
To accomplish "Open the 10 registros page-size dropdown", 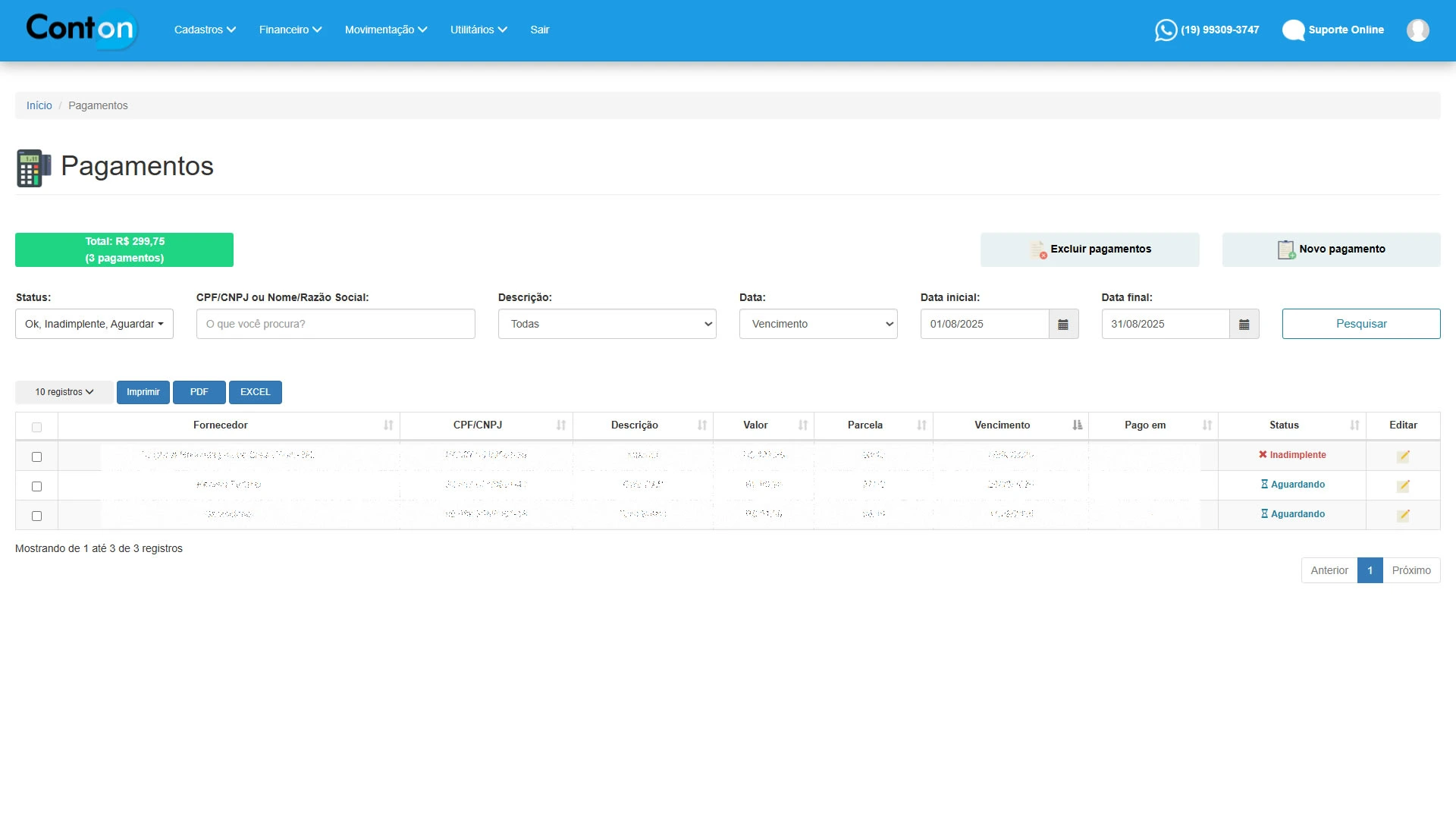I will 64,392.
